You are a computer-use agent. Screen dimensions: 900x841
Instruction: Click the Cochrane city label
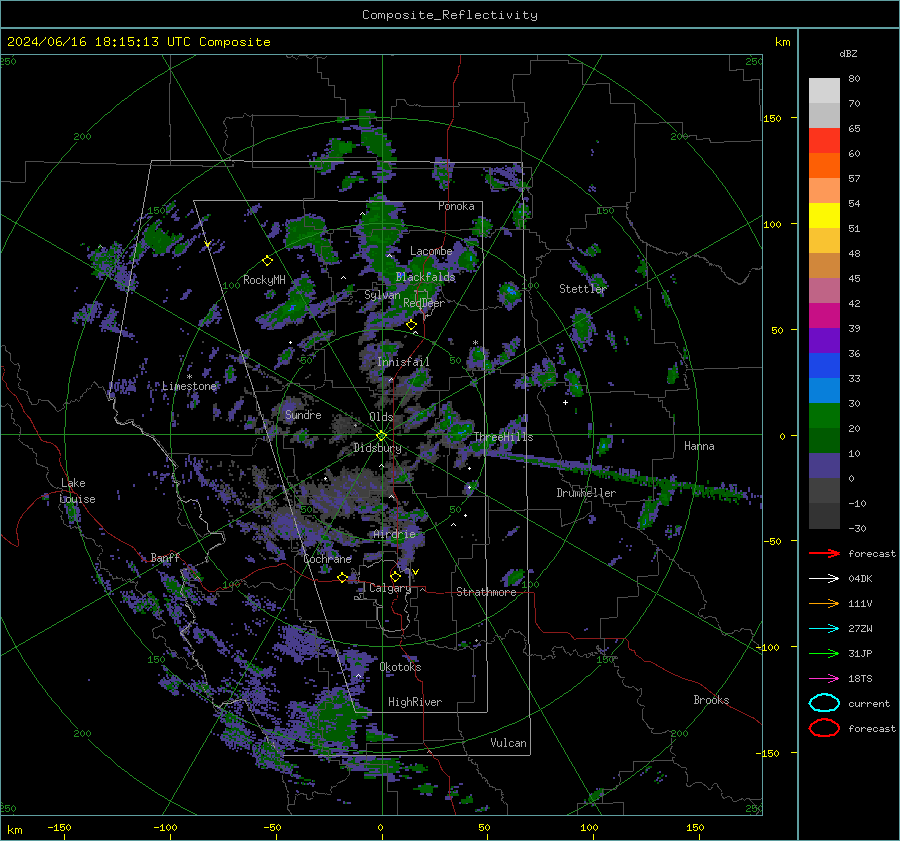pyautogui.click(x=327, y=559)
